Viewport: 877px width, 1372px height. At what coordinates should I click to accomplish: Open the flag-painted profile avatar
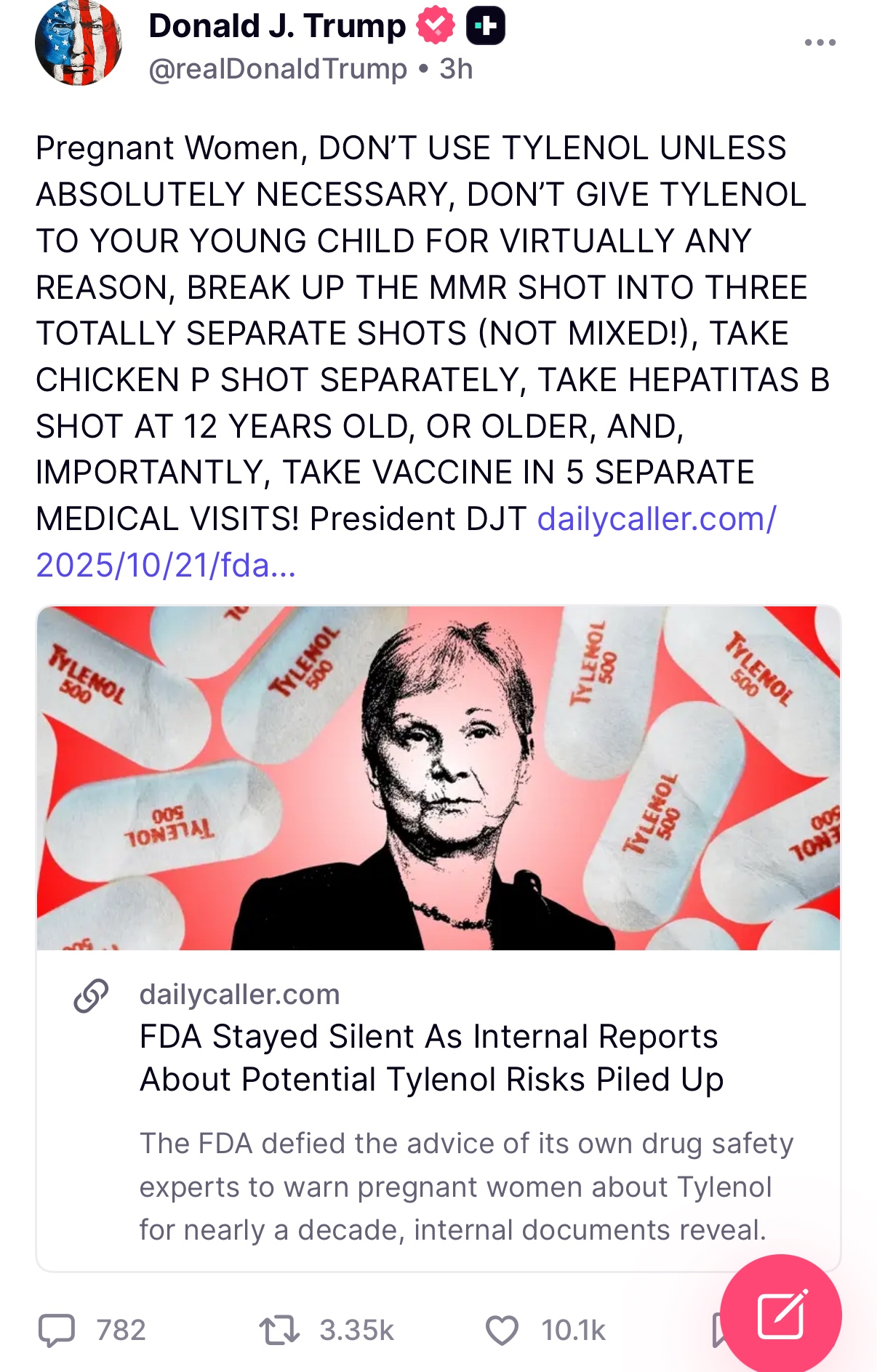[78, 43]
